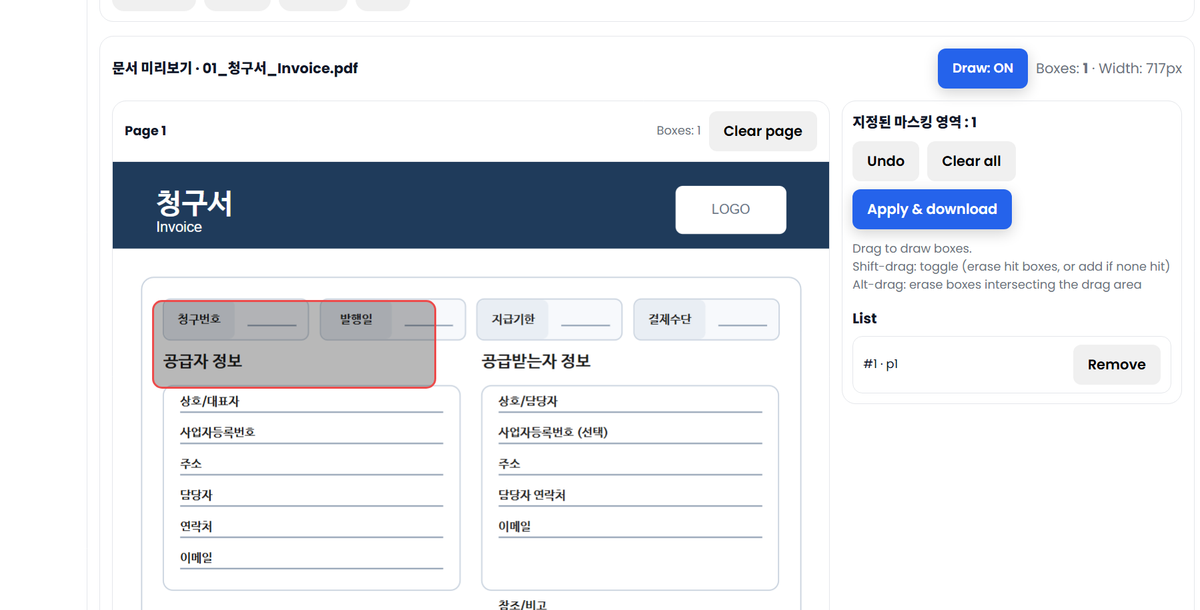Image resolution: width=1200 pixels, height=610 pixels.
Task: Click Clear all to erase every box
Action: pos(970,161)
